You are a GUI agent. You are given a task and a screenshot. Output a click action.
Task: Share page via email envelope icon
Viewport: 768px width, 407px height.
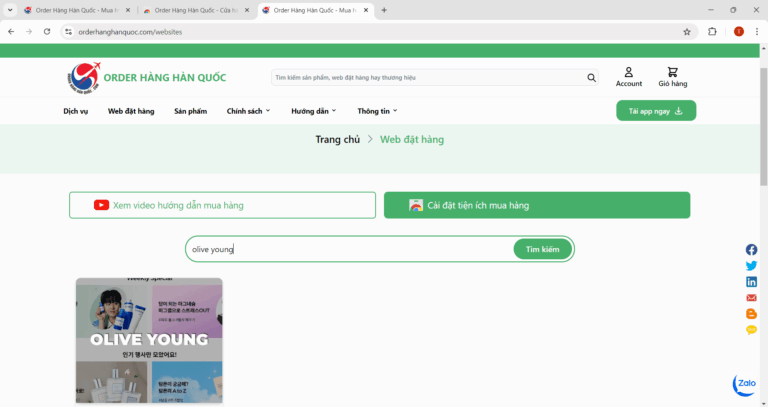coord(751,298)
